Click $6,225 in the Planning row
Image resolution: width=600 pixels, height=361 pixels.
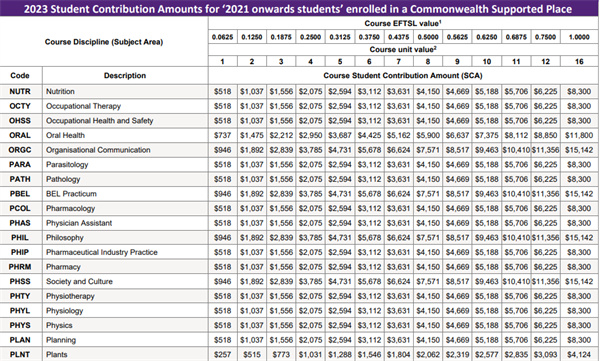point(545,340)
